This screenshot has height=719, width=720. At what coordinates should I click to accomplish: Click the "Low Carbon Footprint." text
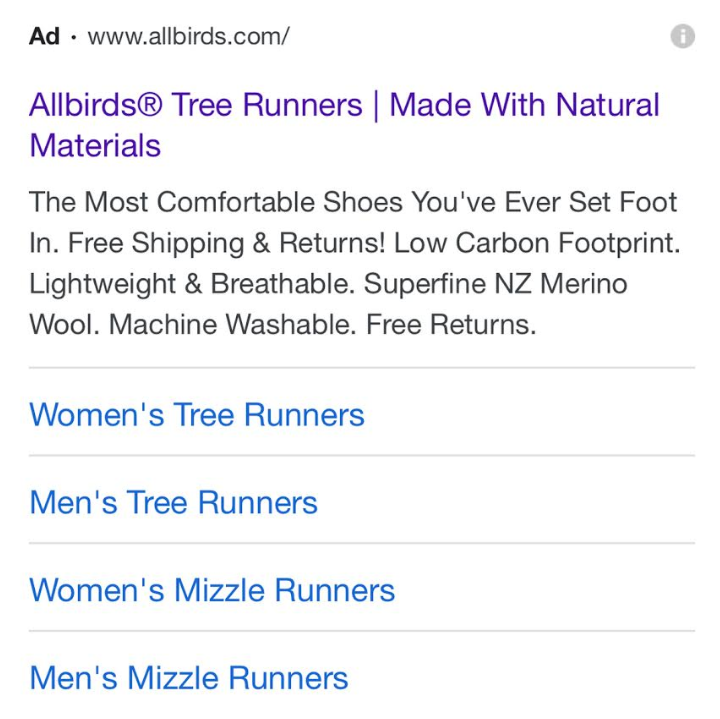(x=537, y=243)
